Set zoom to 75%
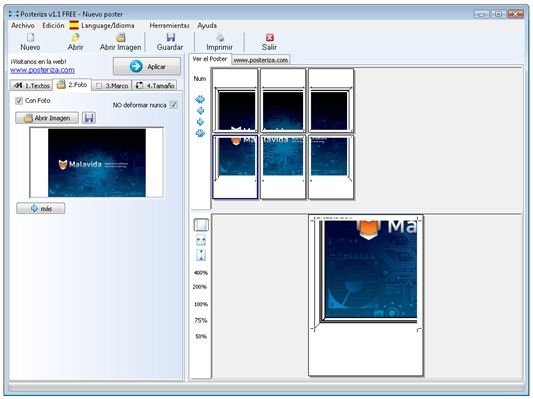 coord(201,320)
